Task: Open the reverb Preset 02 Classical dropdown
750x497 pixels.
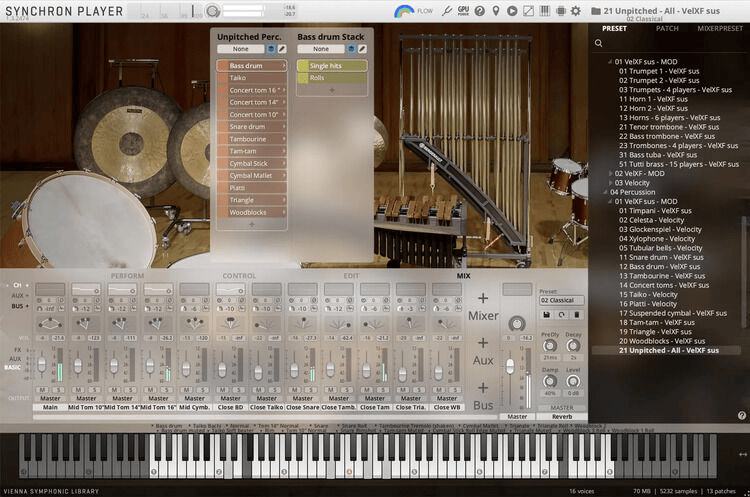Action: click(562, 300)
